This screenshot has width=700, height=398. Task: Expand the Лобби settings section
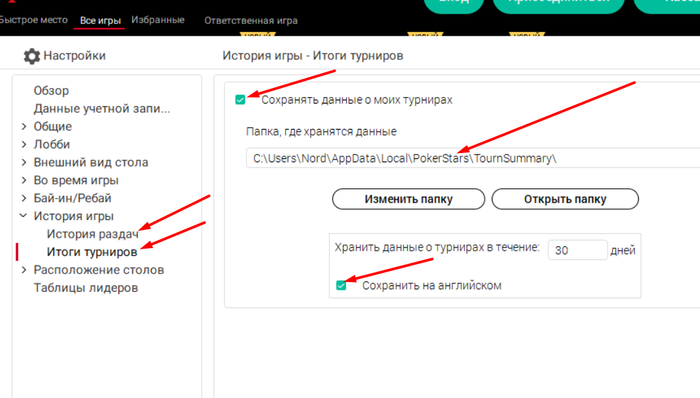coord(24,145)
